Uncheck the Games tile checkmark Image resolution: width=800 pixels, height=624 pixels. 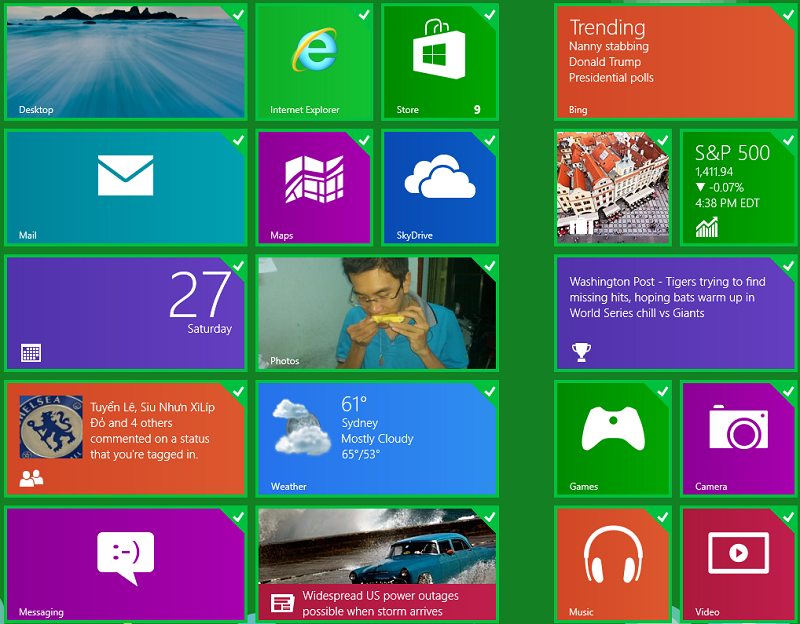point(662,391)
